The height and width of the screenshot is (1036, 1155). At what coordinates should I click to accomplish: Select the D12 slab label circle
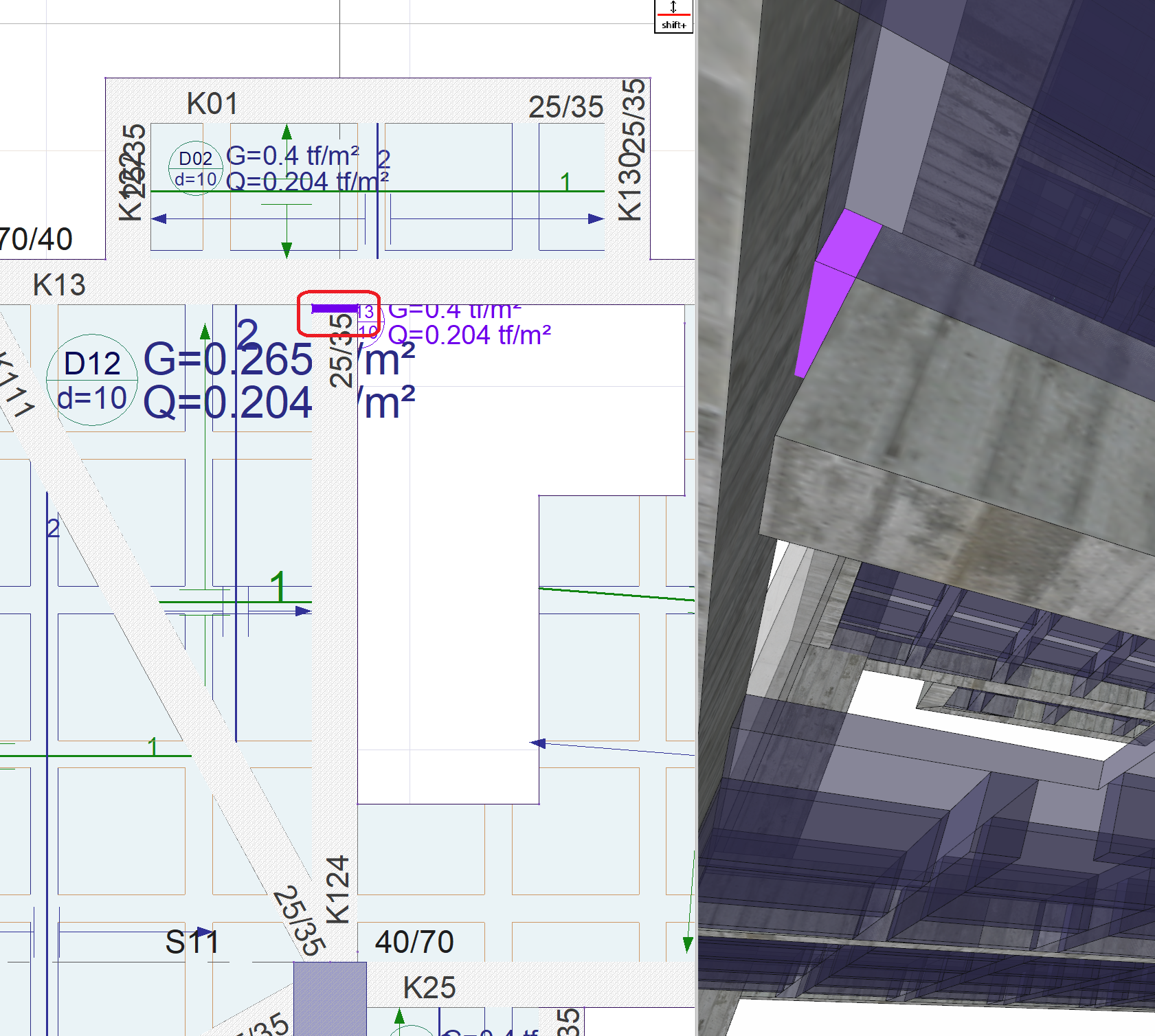tap(92, 380)
